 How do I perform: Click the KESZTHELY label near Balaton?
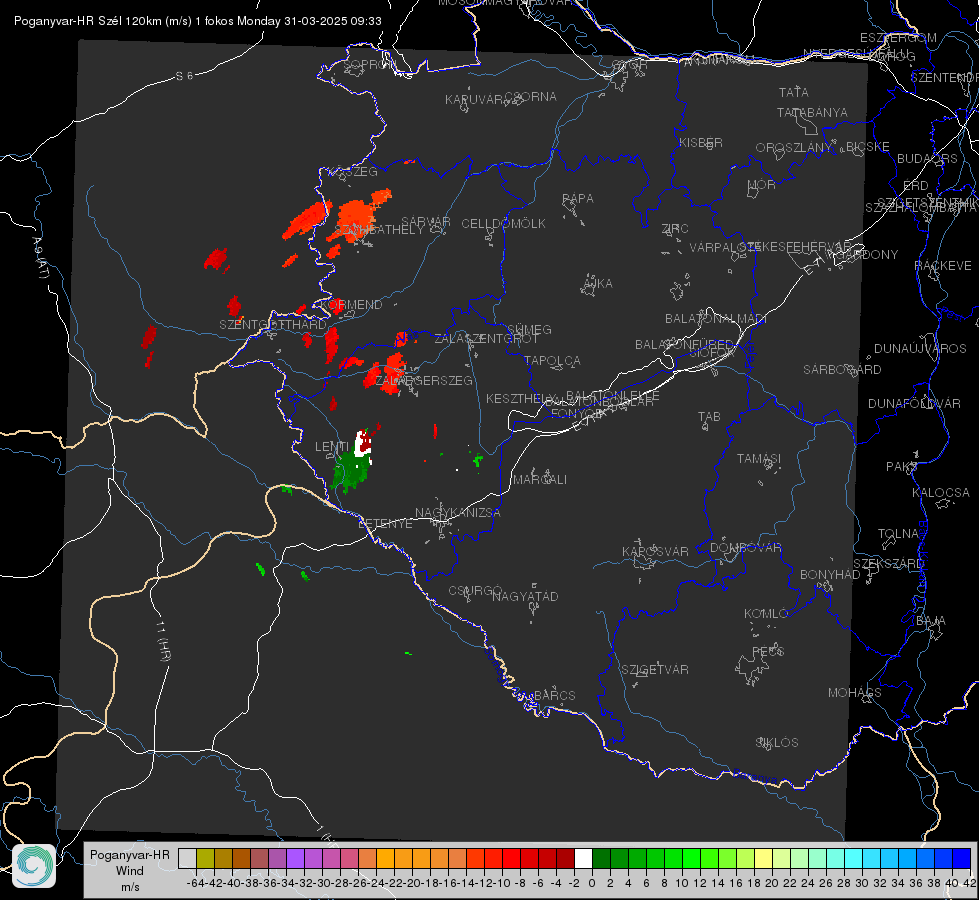point(521,398)
